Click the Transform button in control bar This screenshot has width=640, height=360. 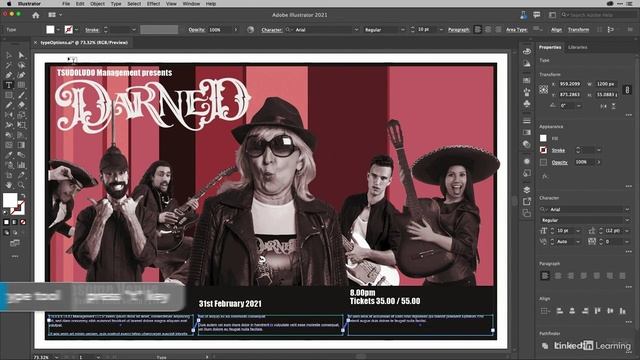(579, 30)
